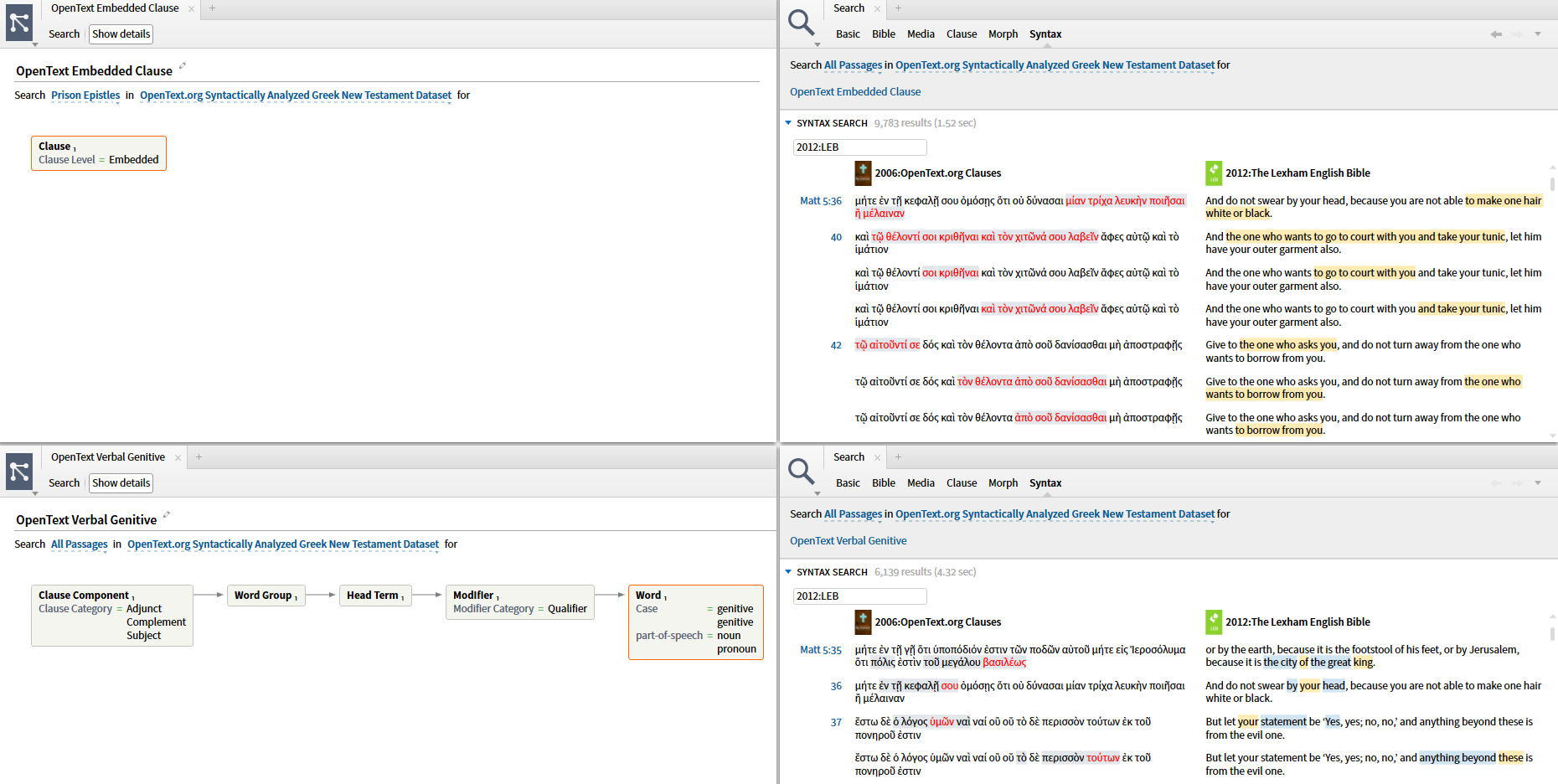Switch to Morph search in the lower Search panel
1558x784 pixels.
(x=1003, y=483)
